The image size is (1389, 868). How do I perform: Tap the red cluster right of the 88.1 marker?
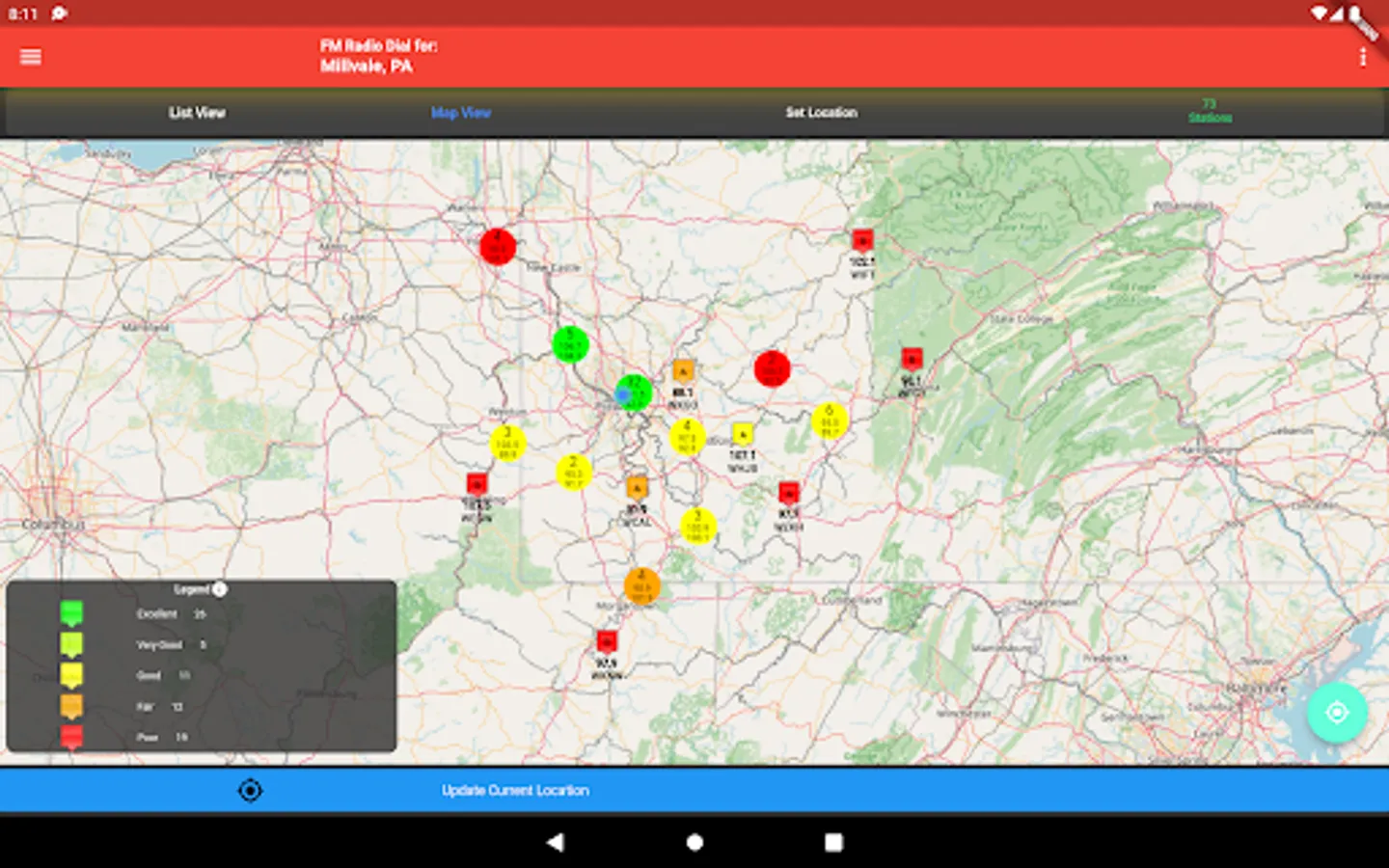point(772,368)
